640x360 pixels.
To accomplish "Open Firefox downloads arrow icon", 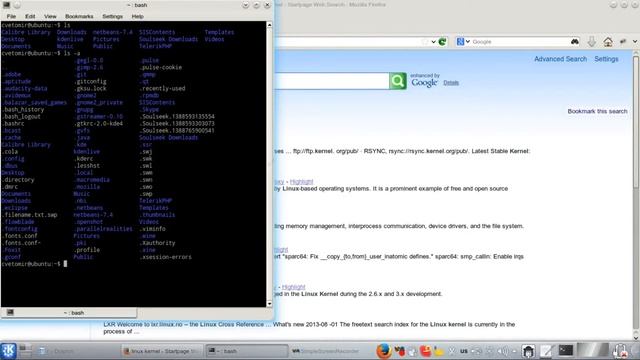I will [x=591, y=42].
